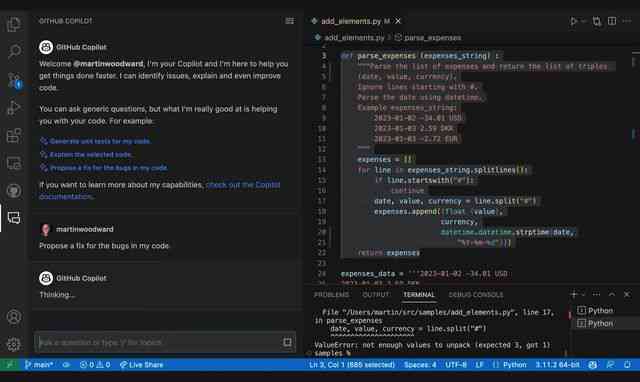
Task: Change end of line sequence LF
Action: point(480,364)
